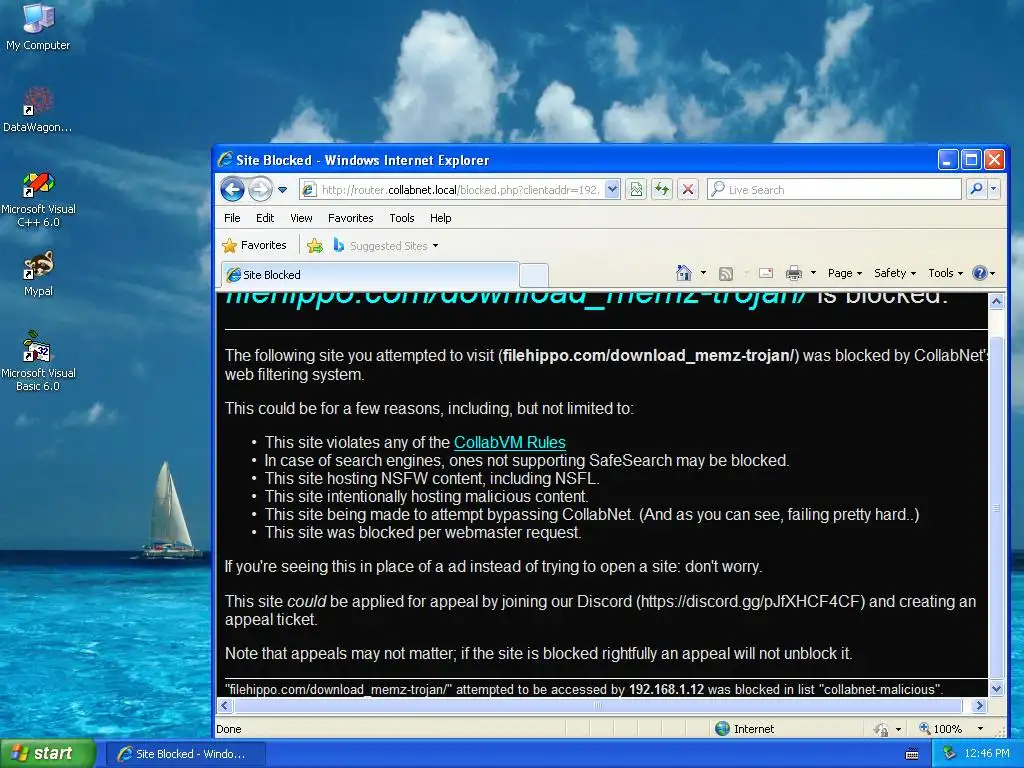Image resolution: width=1024 pixels, height=768 pixels.
Task: Click the vertical scrollbar down arrow
Action: pos(996,688)
